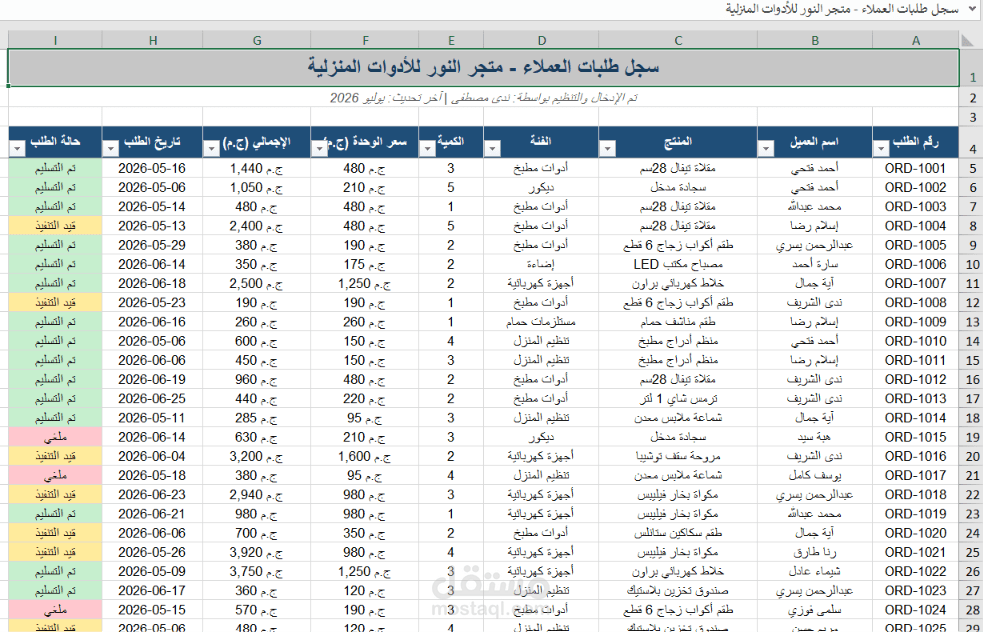Open filter dropdown for سعر الوحدة column
This screenshot has height=632, width=983.
pyautogui.click(x=318, y=149)
